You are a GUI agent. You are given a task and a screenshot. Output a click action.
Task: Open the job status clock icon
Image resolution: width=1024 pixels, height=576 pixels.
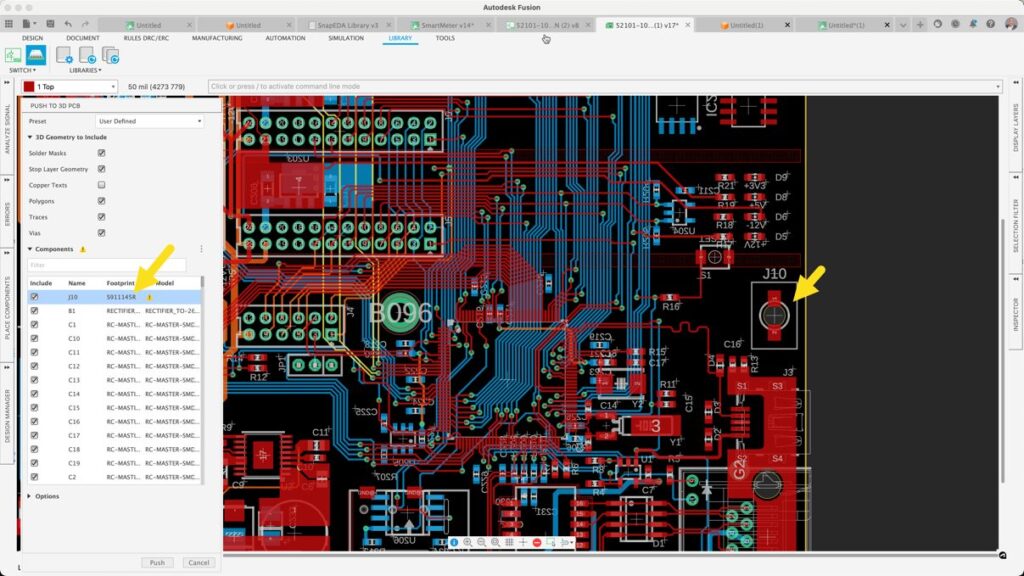coord(955,24)
